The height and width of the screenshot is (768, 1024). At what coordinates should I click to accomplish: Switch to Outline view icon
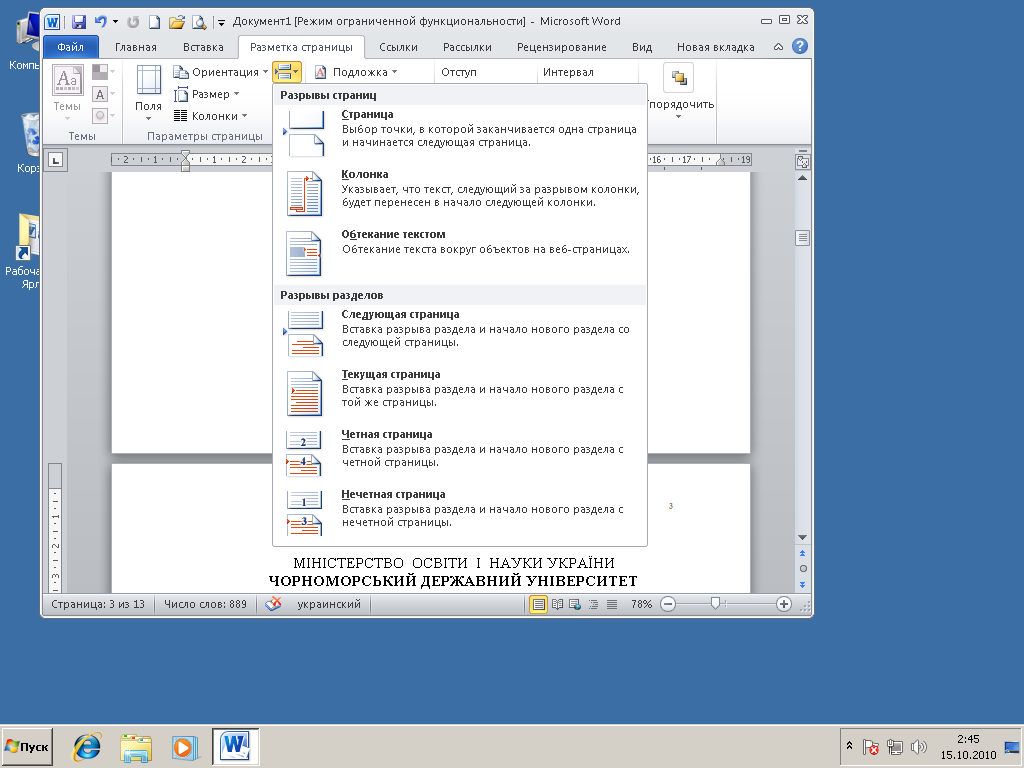(593, 604)
